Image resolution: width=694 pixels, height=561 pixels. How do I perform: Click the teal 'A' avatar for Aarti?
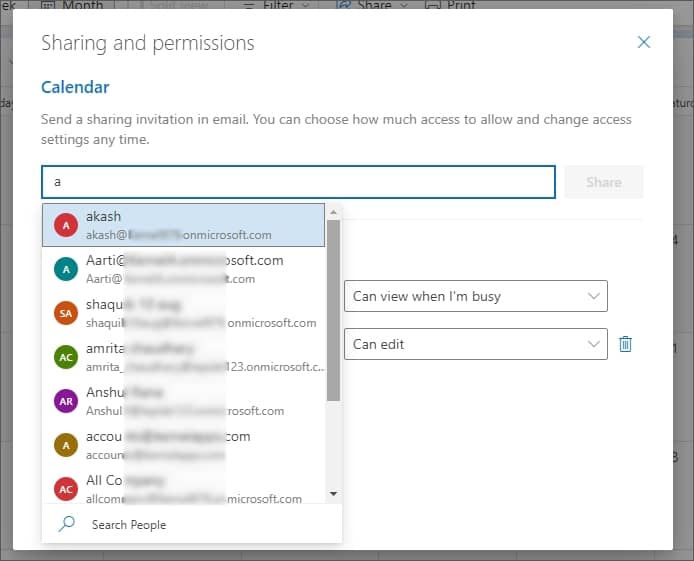66,269
